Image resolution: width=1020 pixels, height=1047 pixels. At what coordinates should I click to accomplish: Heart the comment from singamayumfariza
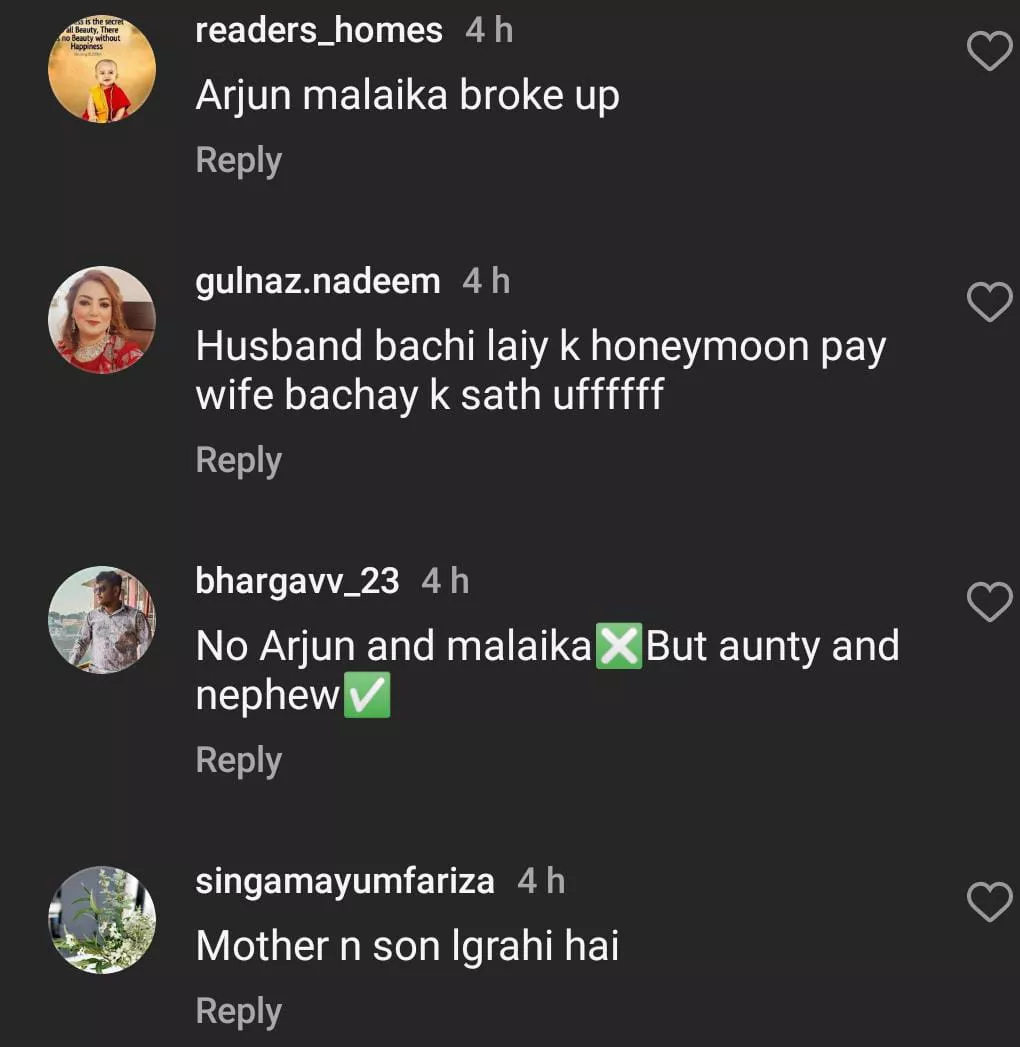coord(990,902)
